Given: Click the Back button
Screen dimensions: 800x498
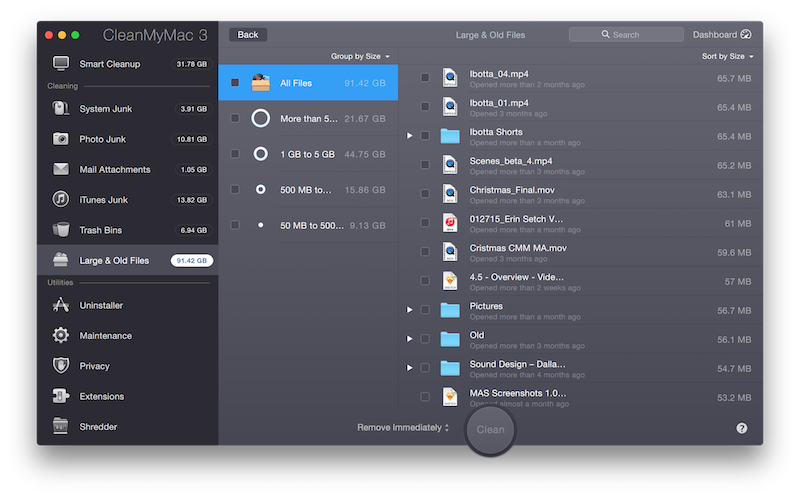Looking at the screenshot, I should click(247, 35).
